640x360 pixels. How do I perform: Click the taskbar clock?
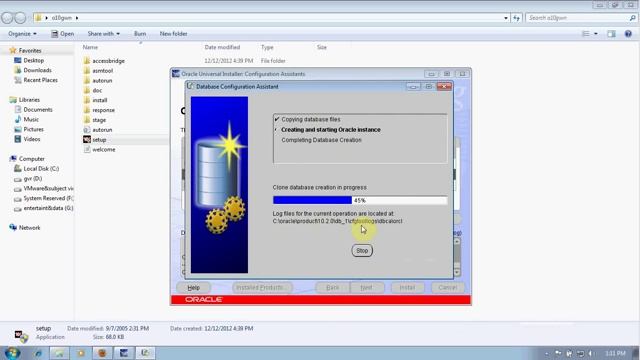615,353
